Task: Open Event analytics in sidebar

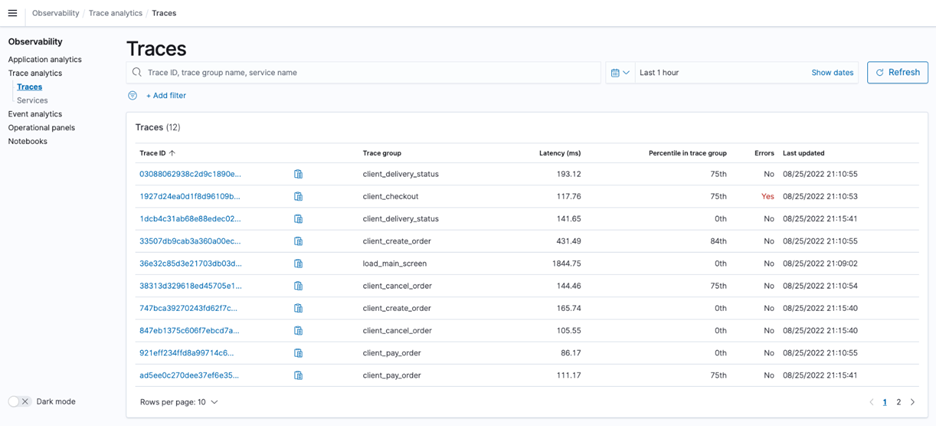Action: (x=35, y=114)
